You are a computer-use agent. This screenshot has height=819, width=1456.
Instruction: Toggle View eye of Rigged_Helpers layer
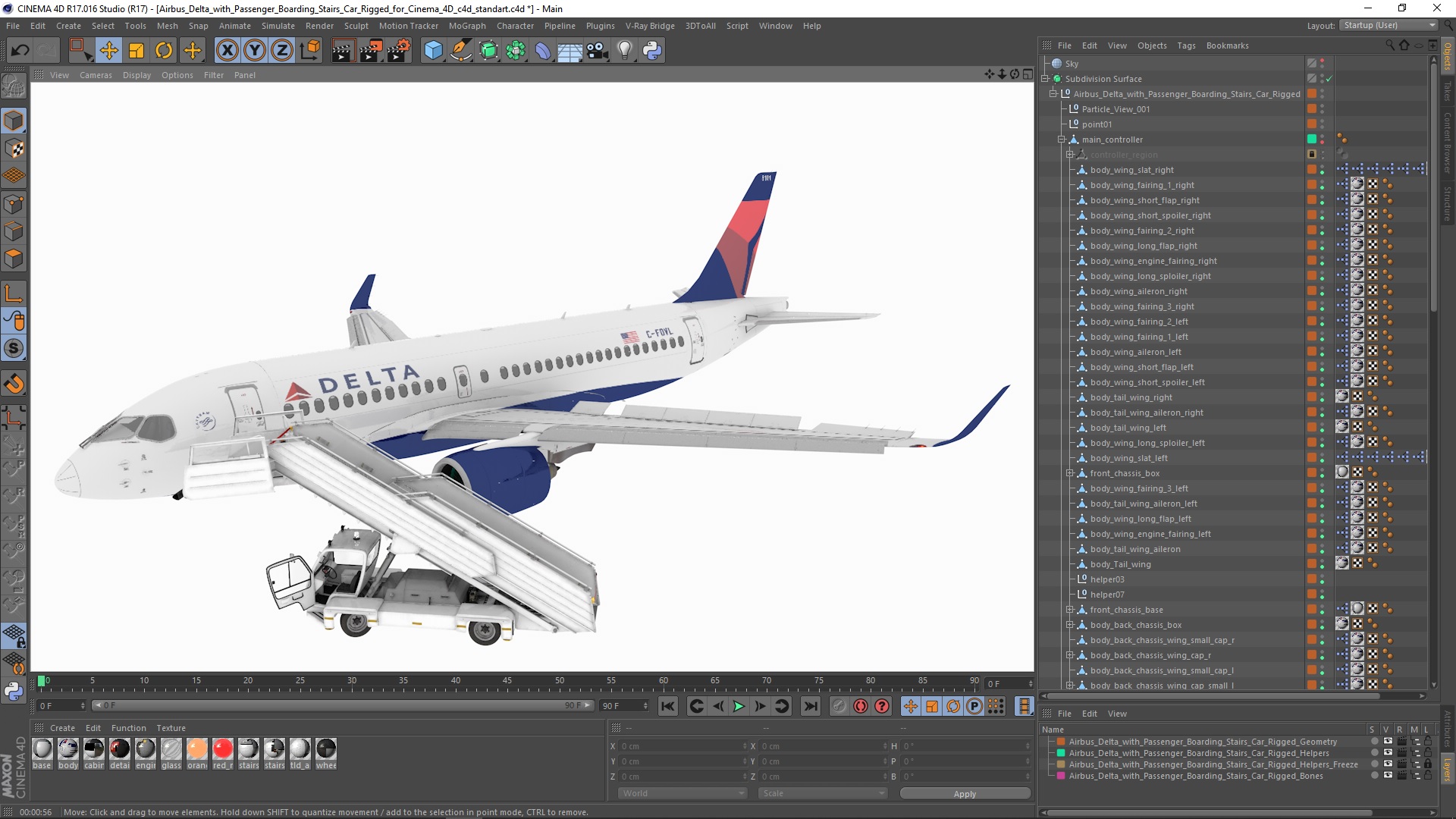[1388, 753]
